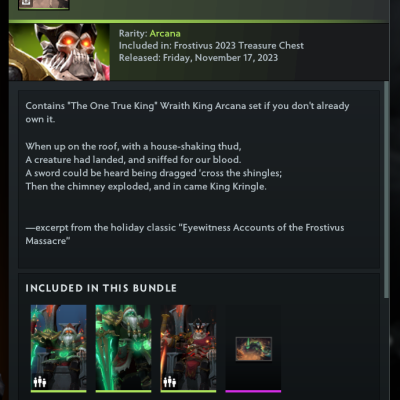Click the release date Friday, November 17, 2023
This screenshot has width=400, height=400.
point(220,58)
